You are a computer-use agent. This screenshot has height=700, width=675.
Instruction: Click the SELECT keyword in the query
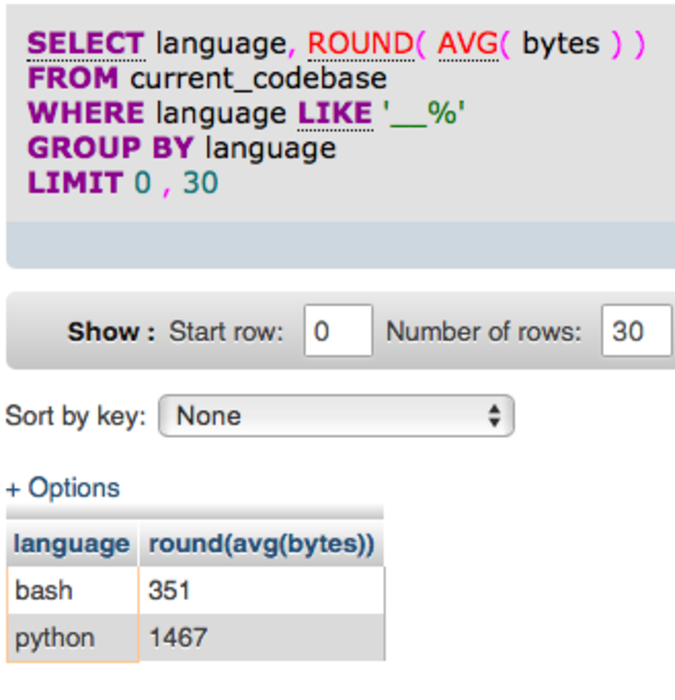click(86, 44)
